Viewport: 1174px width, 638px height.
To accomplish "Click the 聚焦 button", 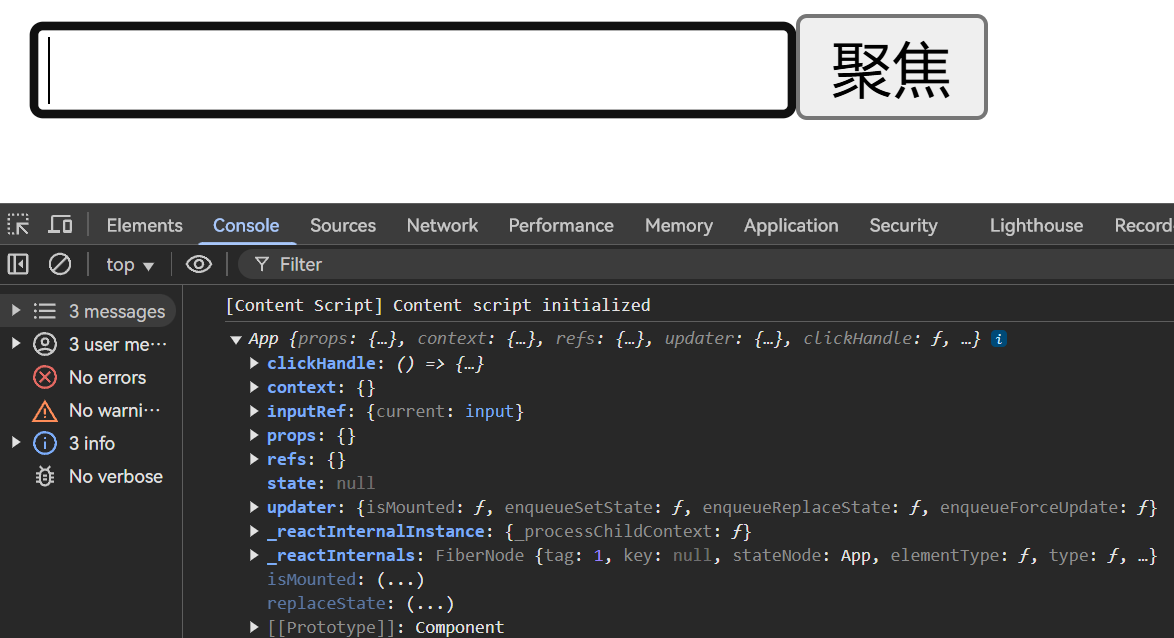I will tap(891, 67).
